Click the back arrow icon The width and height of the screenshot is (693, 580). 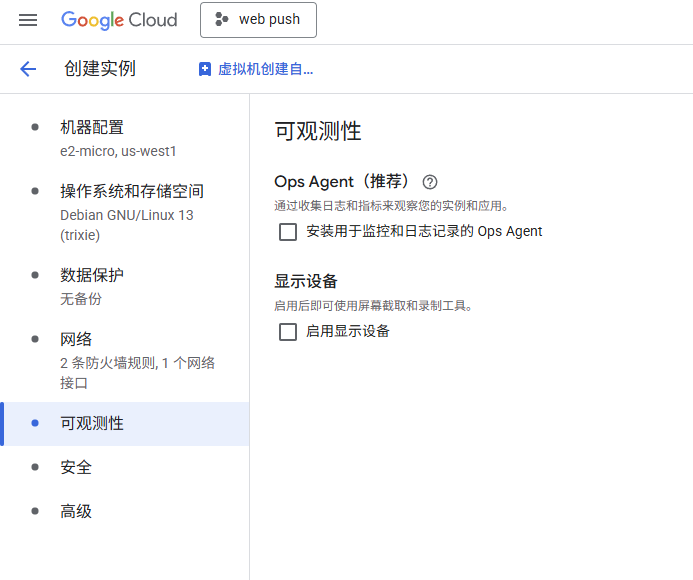pos(28,69)
